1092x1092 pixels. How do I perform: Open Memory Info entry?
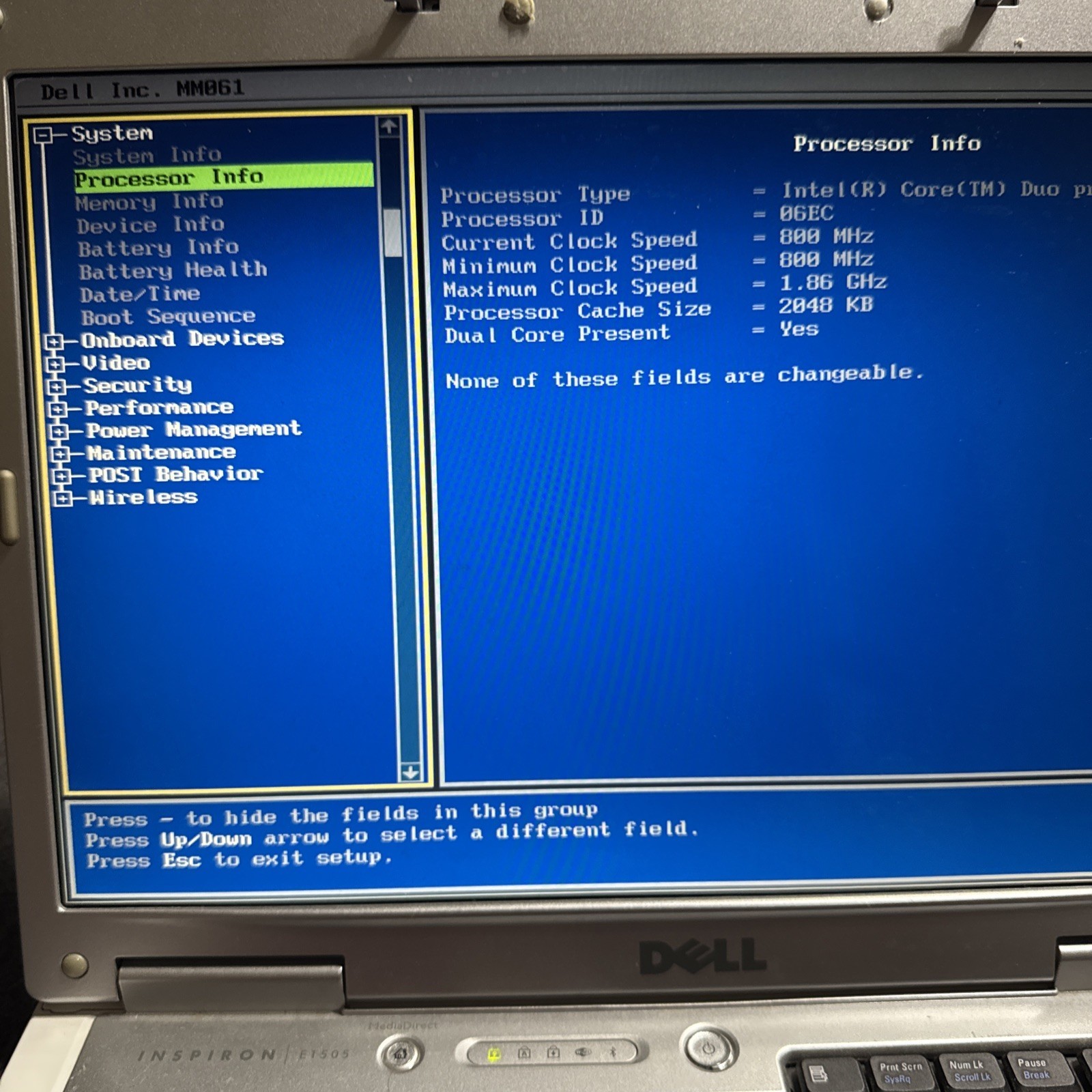(x=149, y=202)
